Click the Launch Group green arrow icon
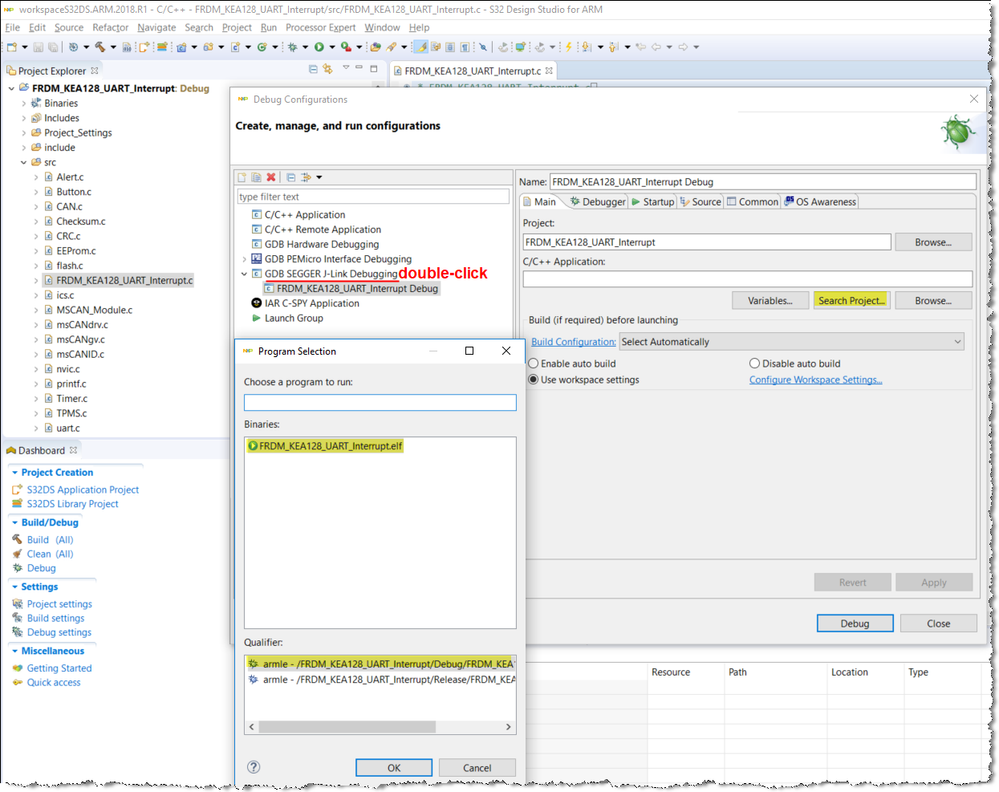This screenshot has width=999, height=792. click(x=256, y=318)
